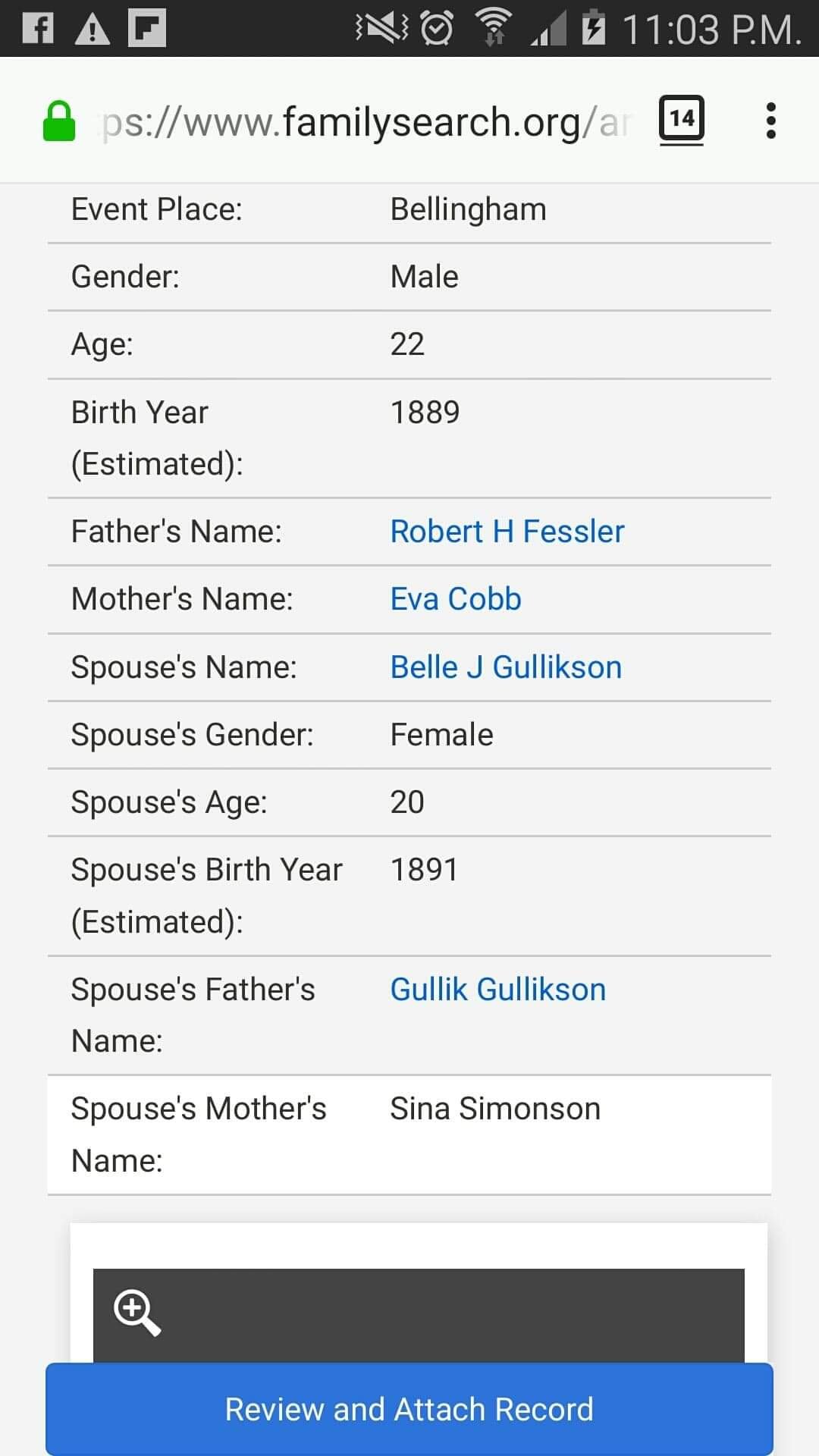
Task: Open the Gullik Gullikson link
Action: pos(497,990)
